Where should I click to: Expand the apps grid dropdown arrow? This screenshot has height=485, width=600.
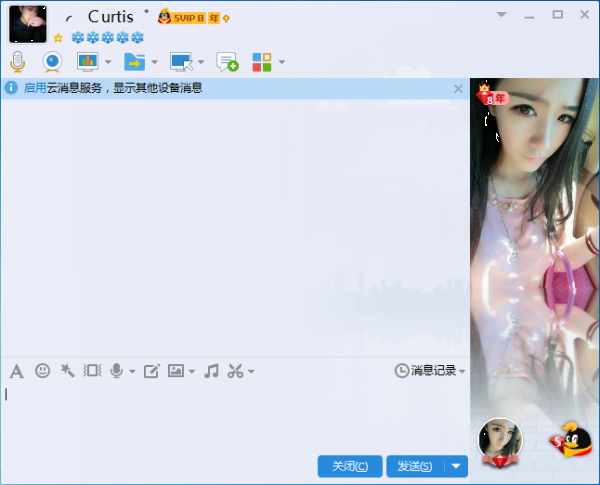point(282,62)
